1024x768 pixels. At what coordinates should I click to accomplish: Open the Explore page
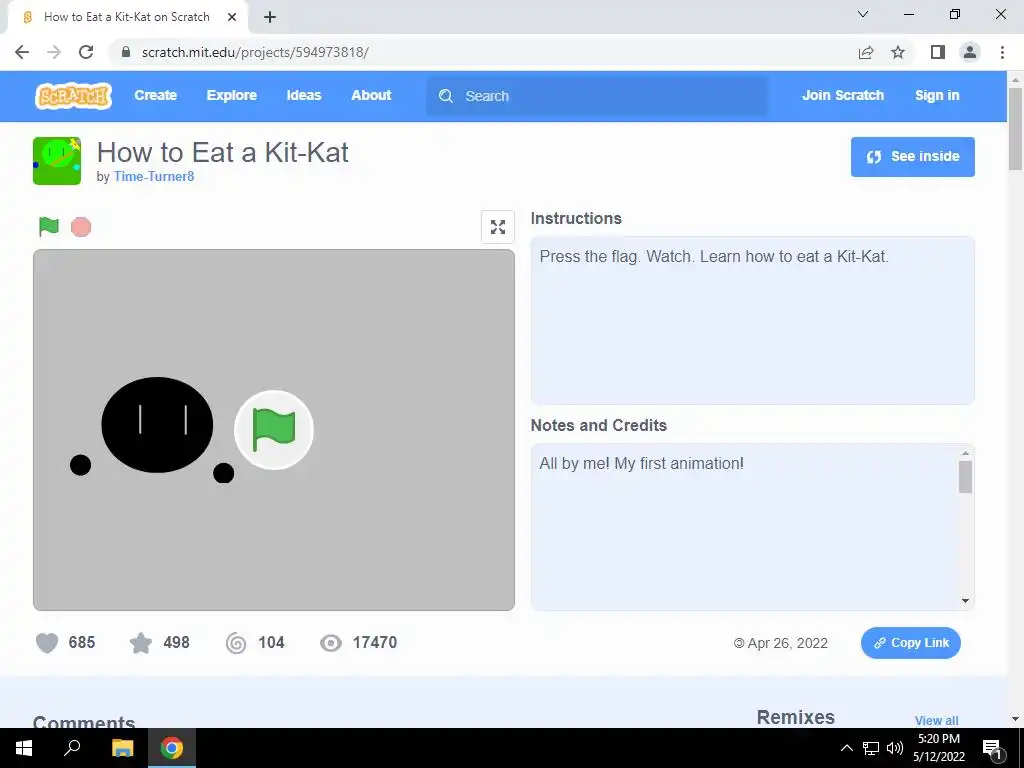(232, 95)
